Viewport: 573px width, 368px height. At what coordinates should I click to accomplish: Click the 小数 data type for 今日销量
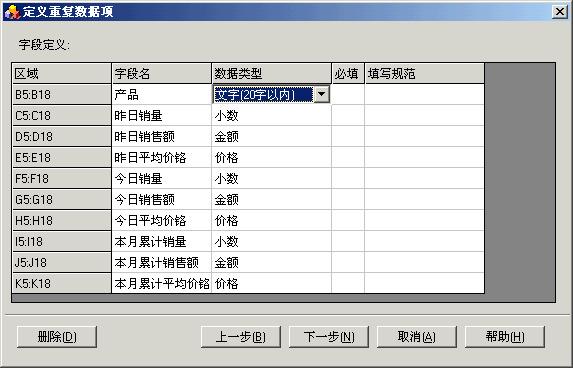click(x=272, y=178)
